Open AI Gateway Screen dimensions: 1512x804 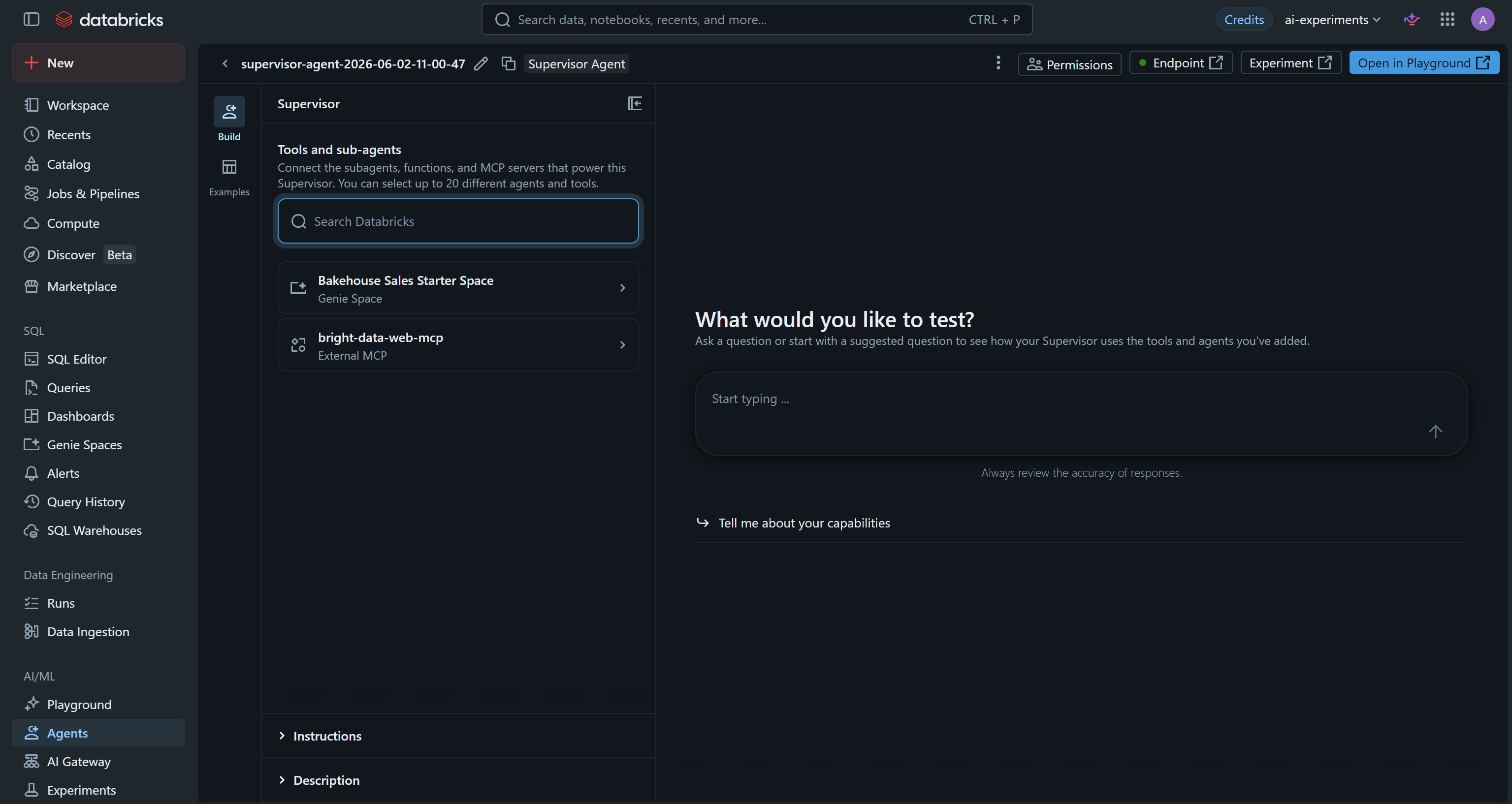98,761
